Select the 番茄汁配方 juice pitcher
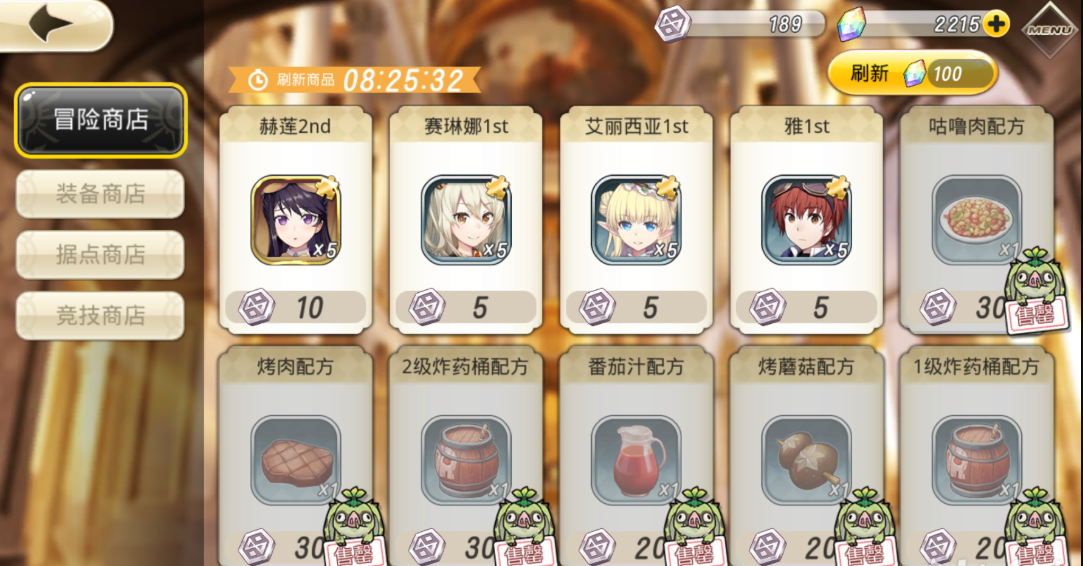 point(636,460)
